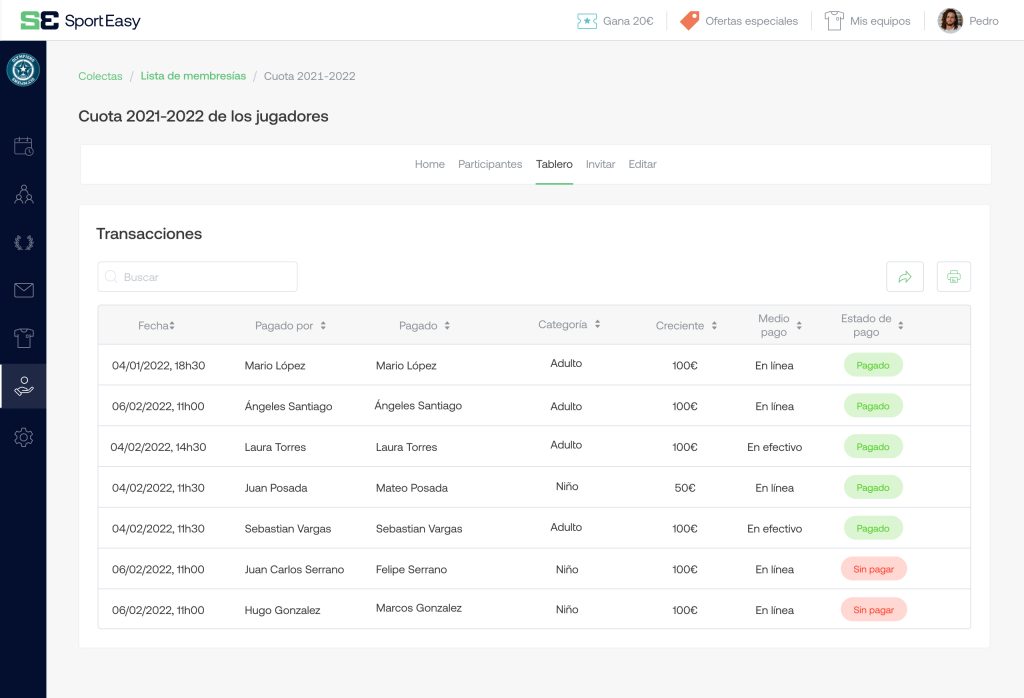Open the calendar icon in sidebar
1024x698 pixels.
coord(24,146)
